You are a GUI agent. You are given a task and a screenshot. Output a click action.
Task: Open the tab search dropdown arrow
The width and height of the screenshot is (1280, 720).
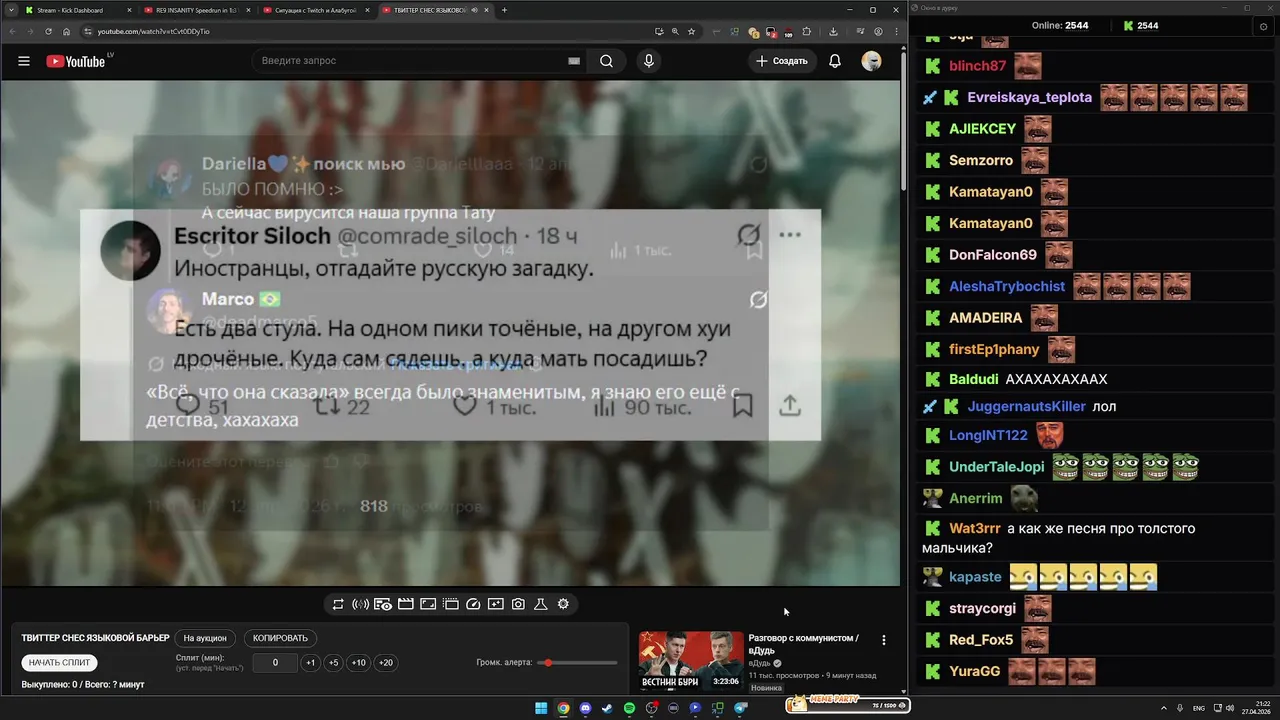point(9,10)
